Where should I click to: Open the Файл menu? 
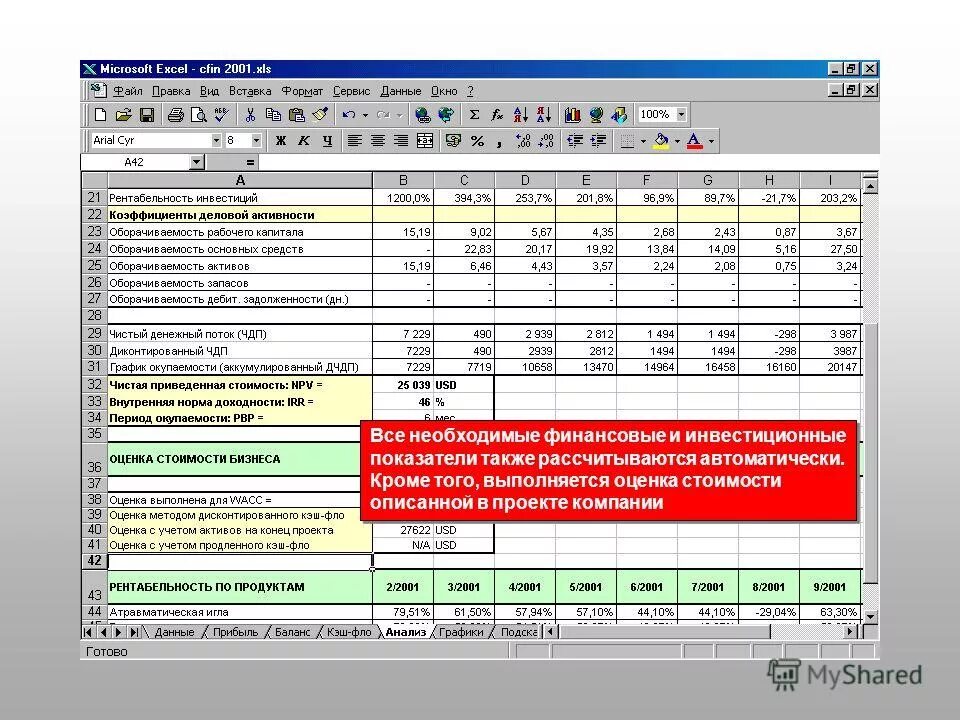(x=128, y=91)
